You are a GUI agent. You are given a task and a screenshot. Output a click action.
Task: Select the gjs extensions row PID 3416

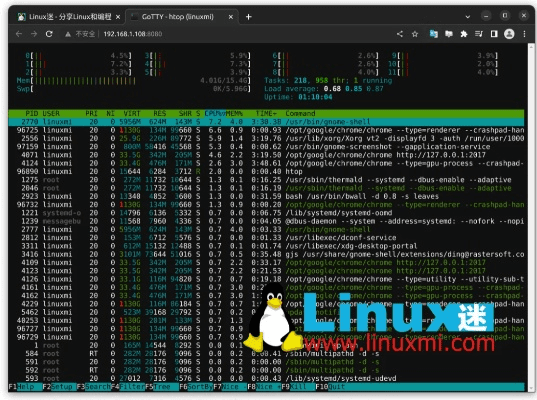[x=266, y=254]
